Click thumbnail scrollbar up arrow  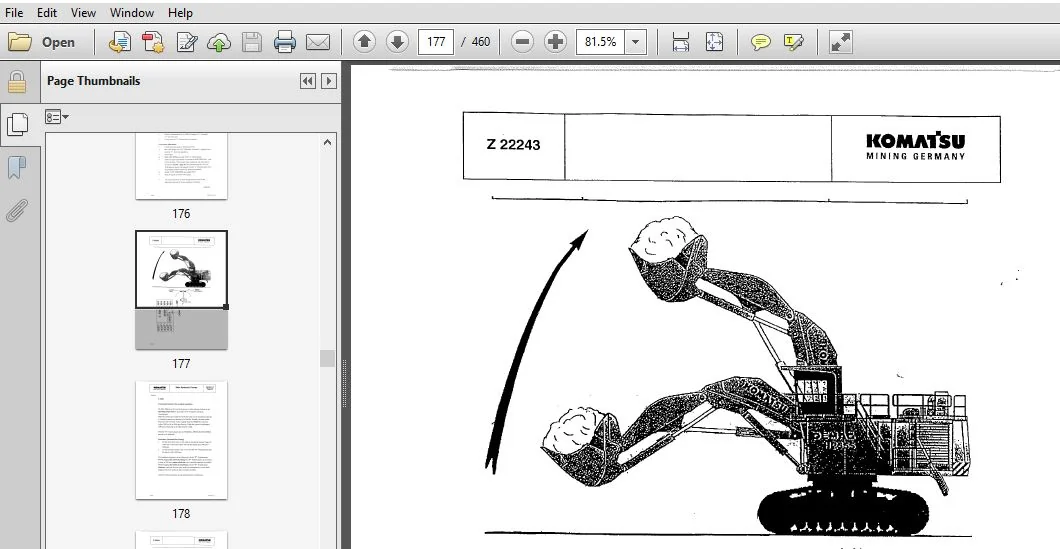(327, 143)
